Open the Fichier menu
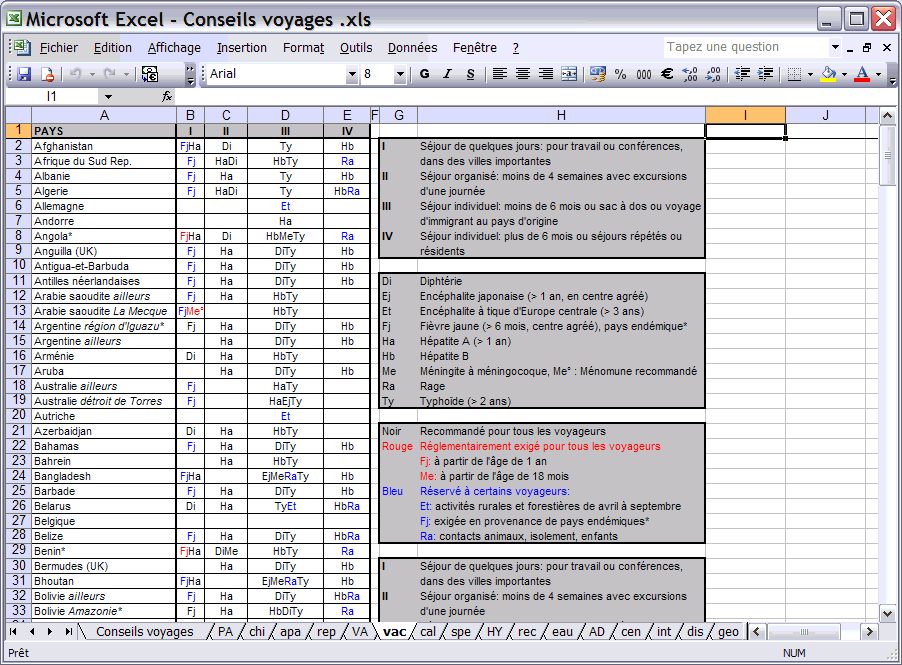The image size is (902, 665). click(x=59, y=48)
